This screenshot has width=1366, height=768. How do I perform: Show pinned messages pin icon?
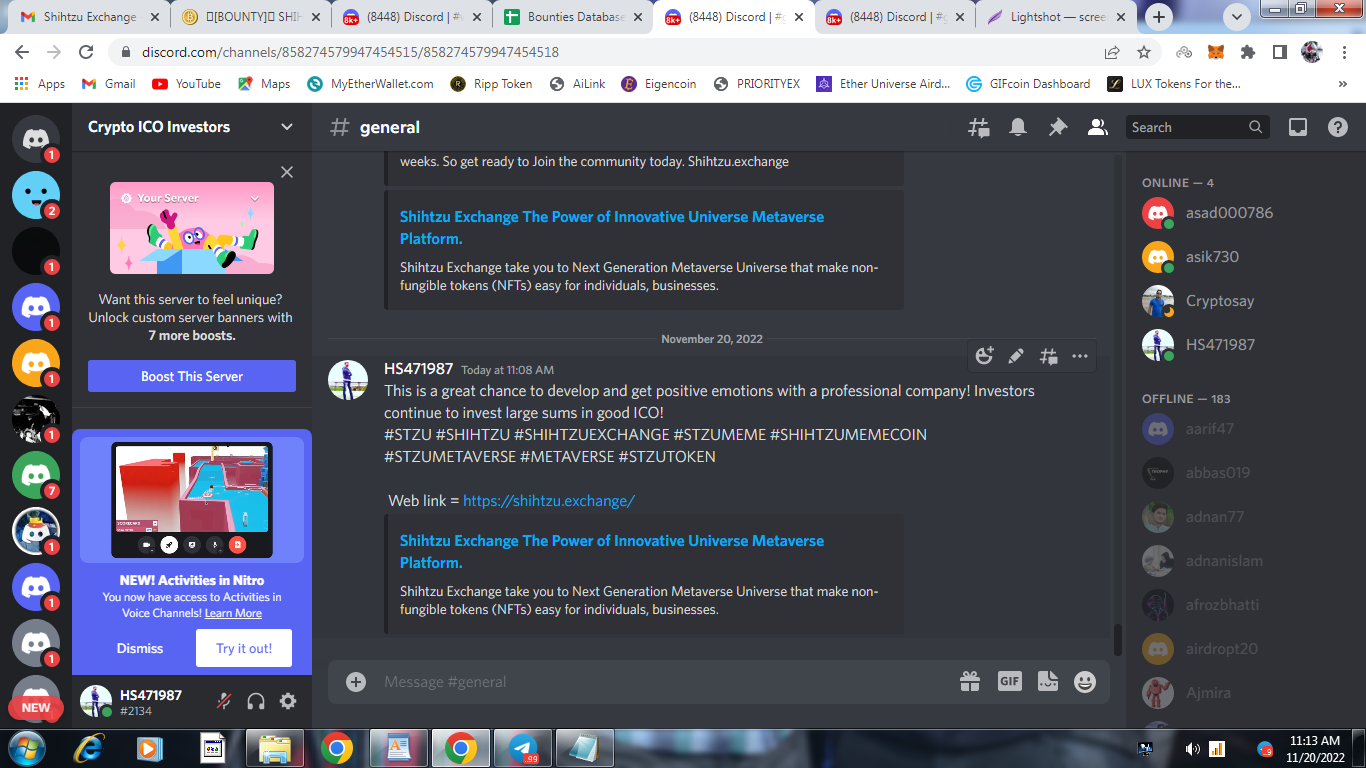pos(1058,127)
